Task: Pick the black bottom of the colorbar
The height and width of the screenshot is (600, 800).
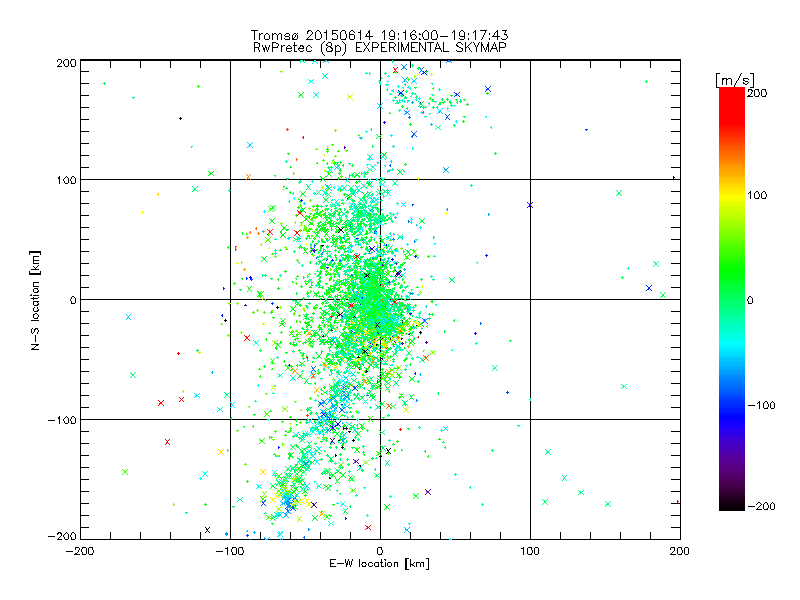Action: pyautogui.click(x=732, y=504)
